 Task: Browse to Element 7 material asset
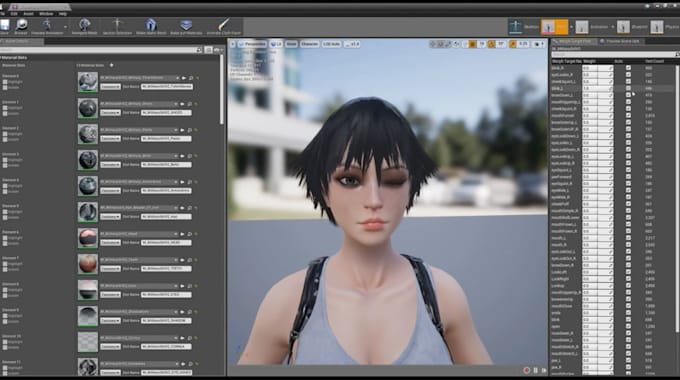(190, 260)
